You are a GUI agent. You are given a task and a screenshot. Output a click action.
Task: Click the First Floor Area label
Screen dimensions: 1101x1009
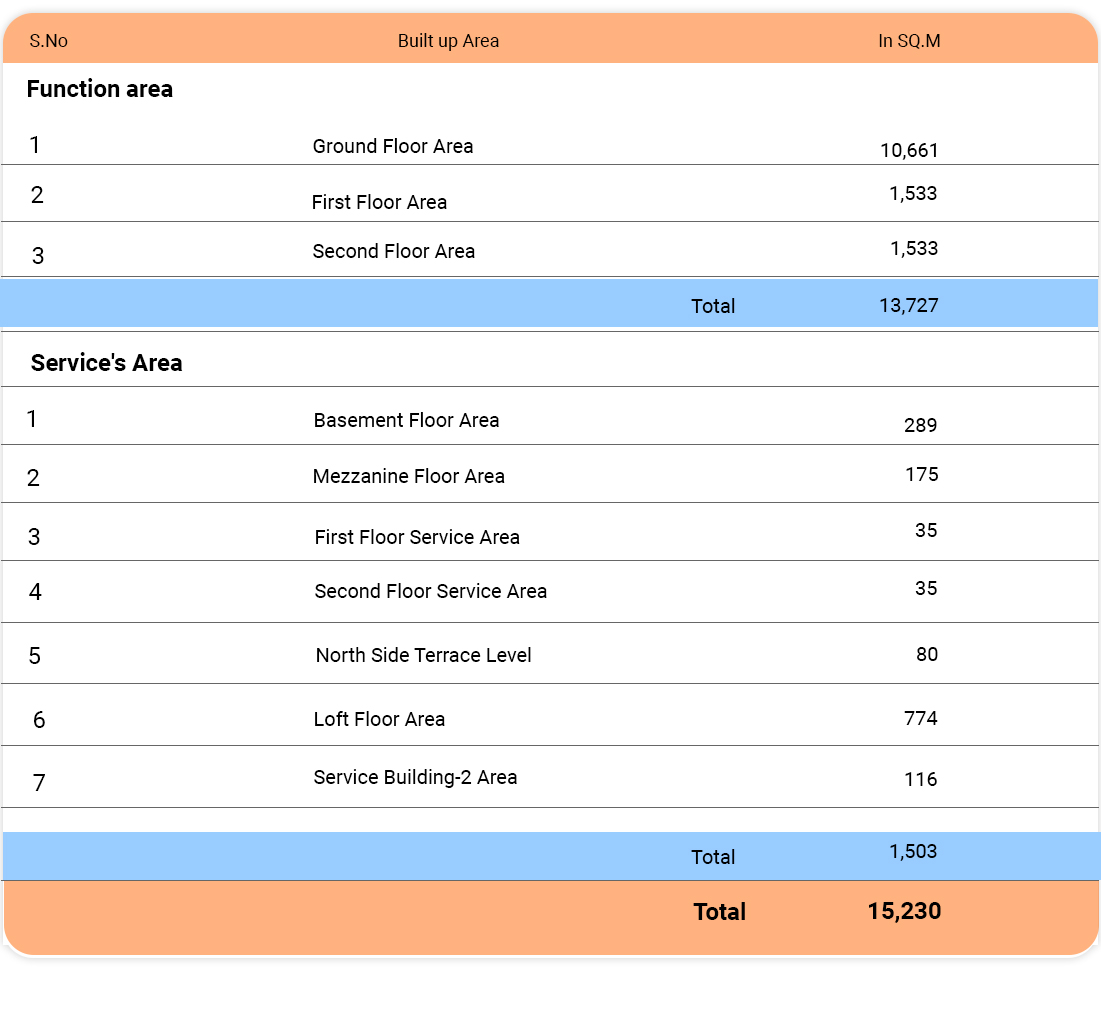379,202
